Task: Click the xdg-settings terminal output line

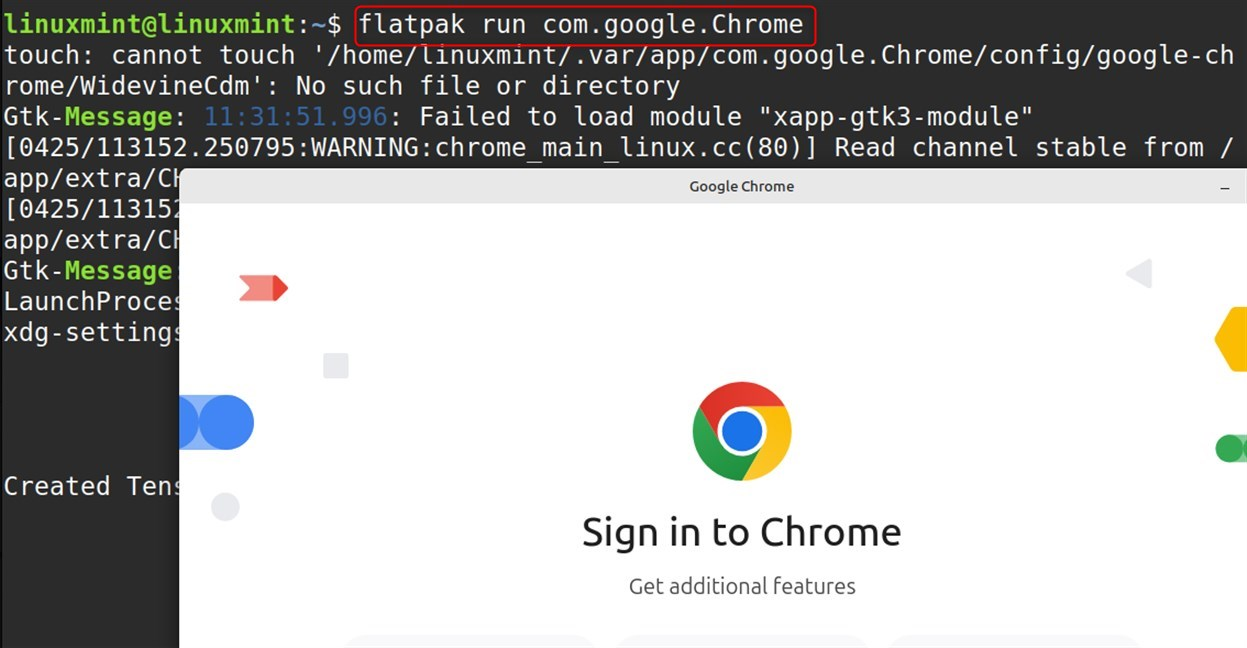Action: (x=92, y=332)
